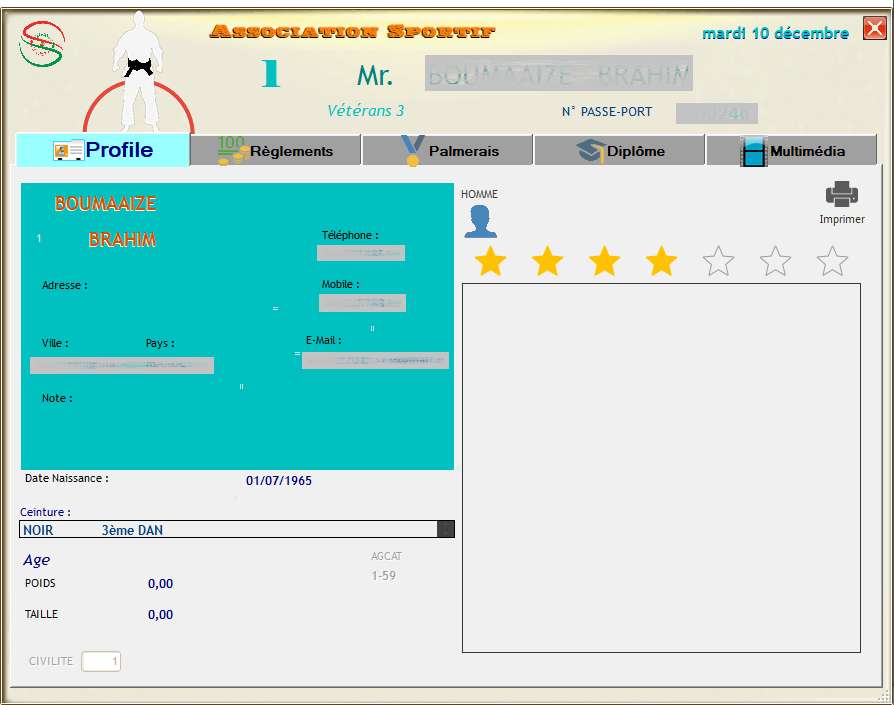Click the sixth empty rating star

coord(775,262)
